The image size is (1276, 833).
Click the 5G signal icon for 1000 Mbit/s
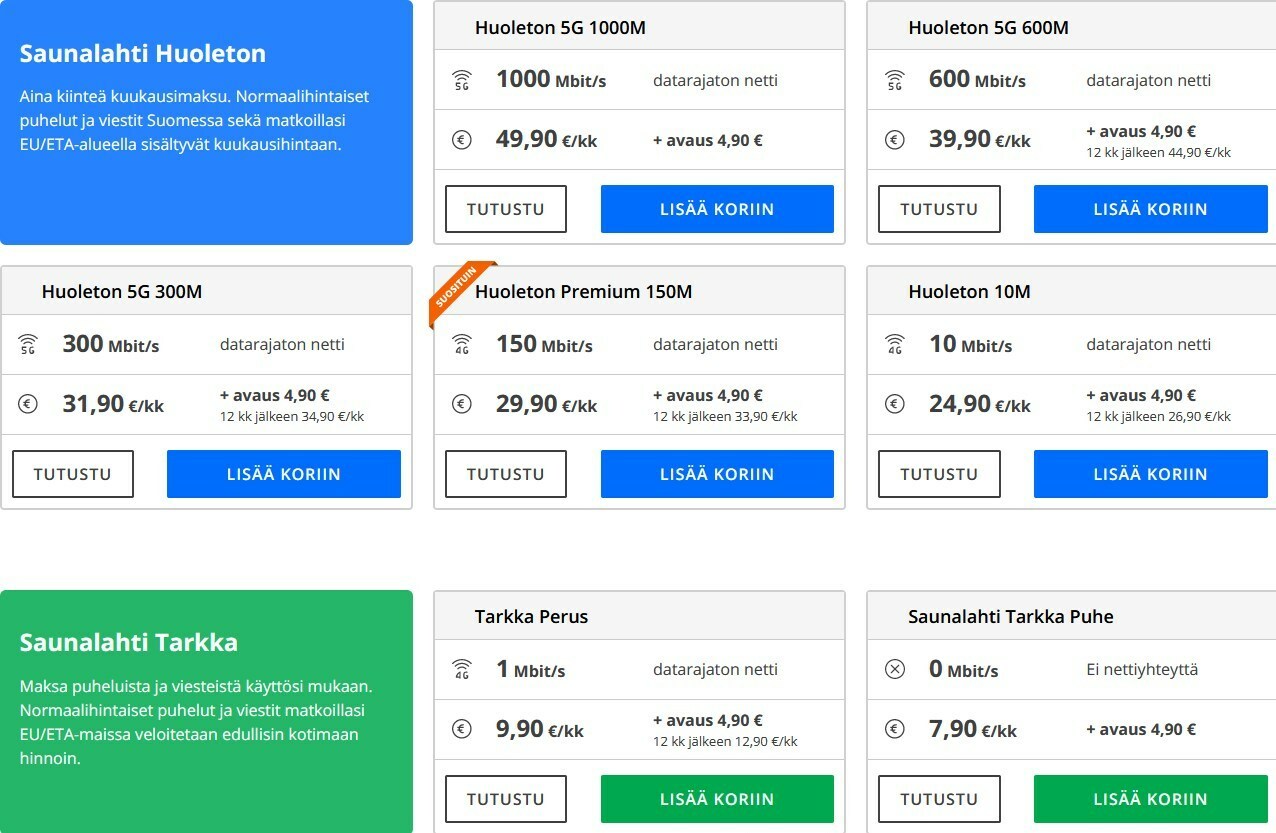461,80
